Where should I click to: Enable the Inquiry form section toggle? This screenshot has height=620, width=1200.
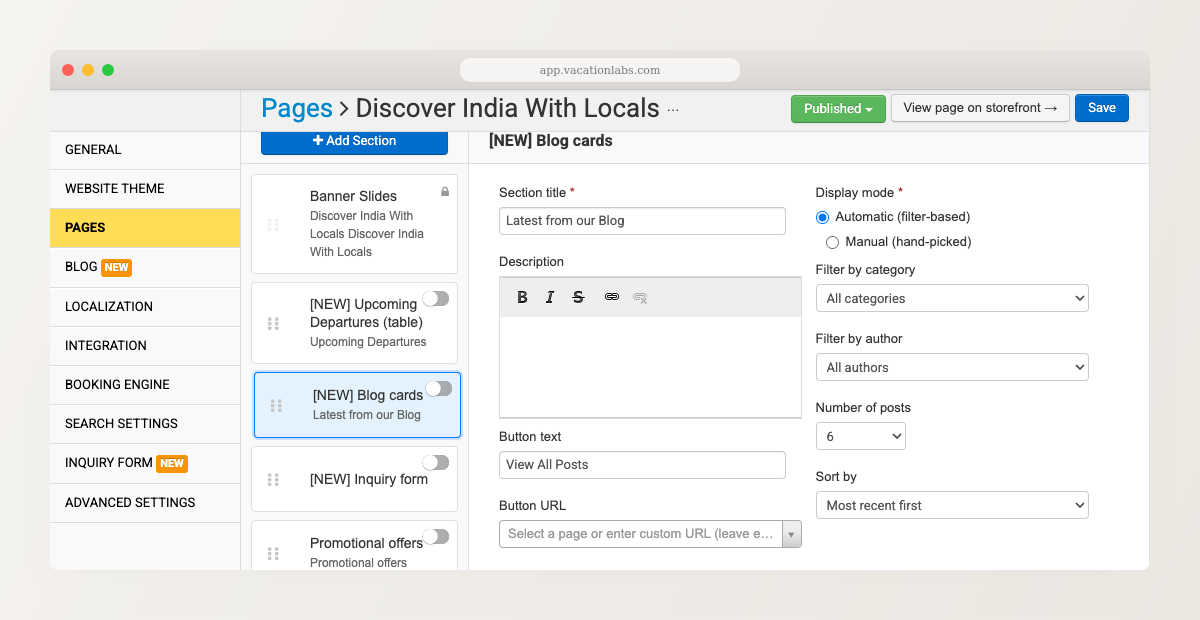pos(435,461)
